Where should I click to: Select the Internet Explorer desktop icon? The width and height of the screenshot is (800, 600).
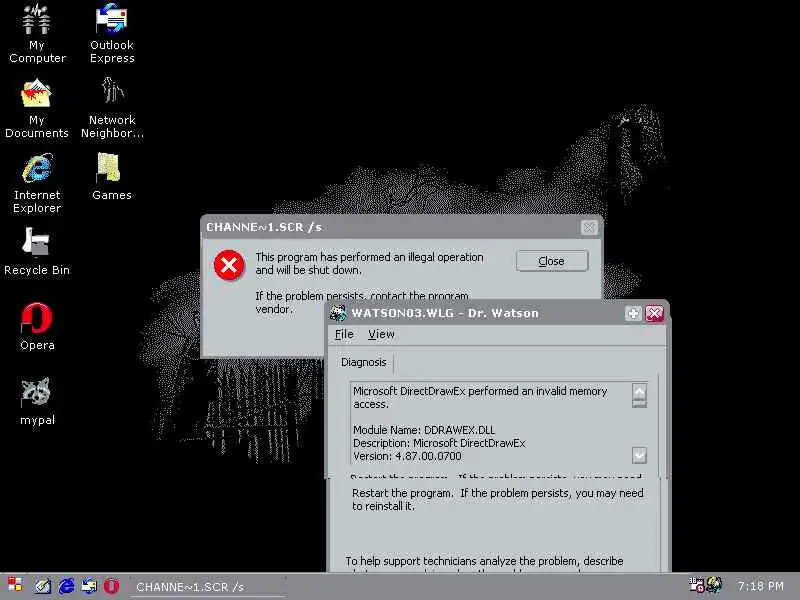[37, 184]
